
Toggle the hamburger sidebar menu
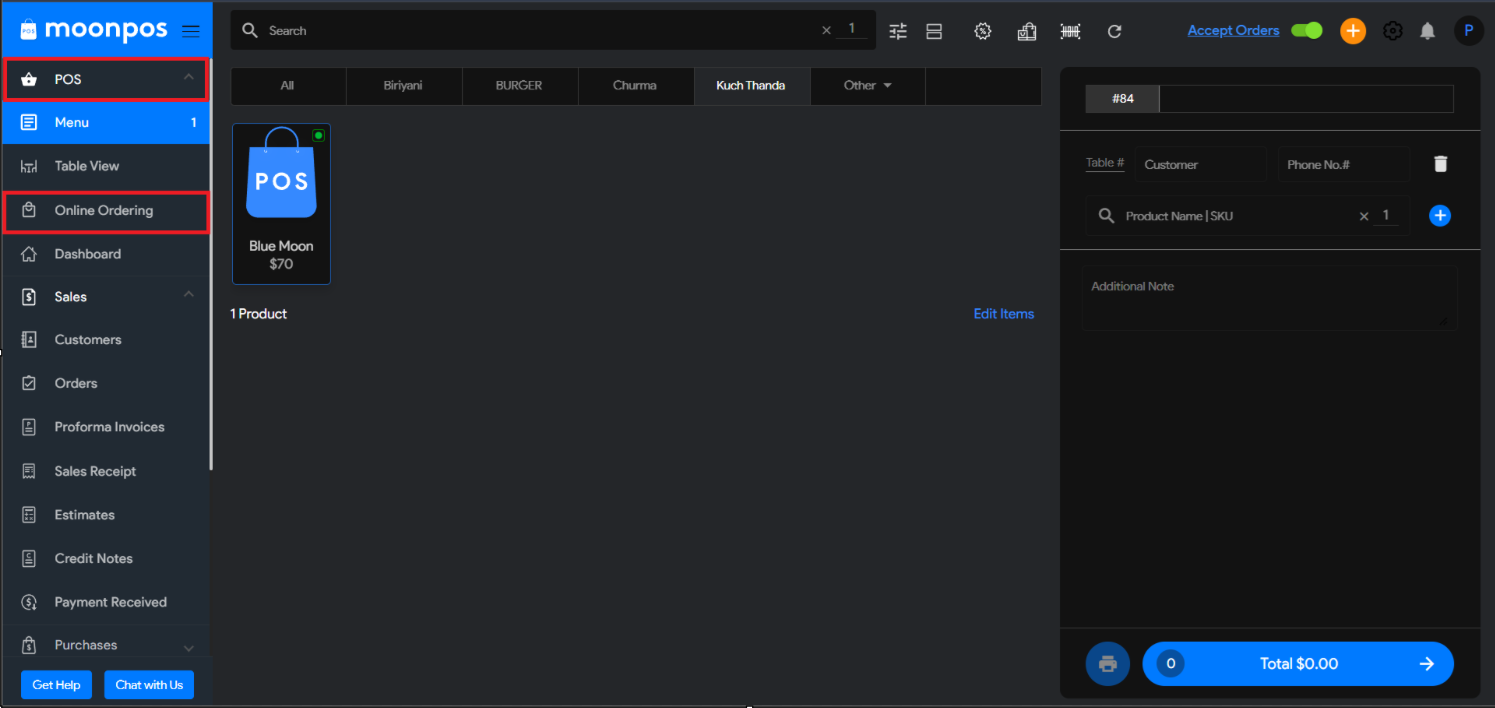click(x=190, y=31)
